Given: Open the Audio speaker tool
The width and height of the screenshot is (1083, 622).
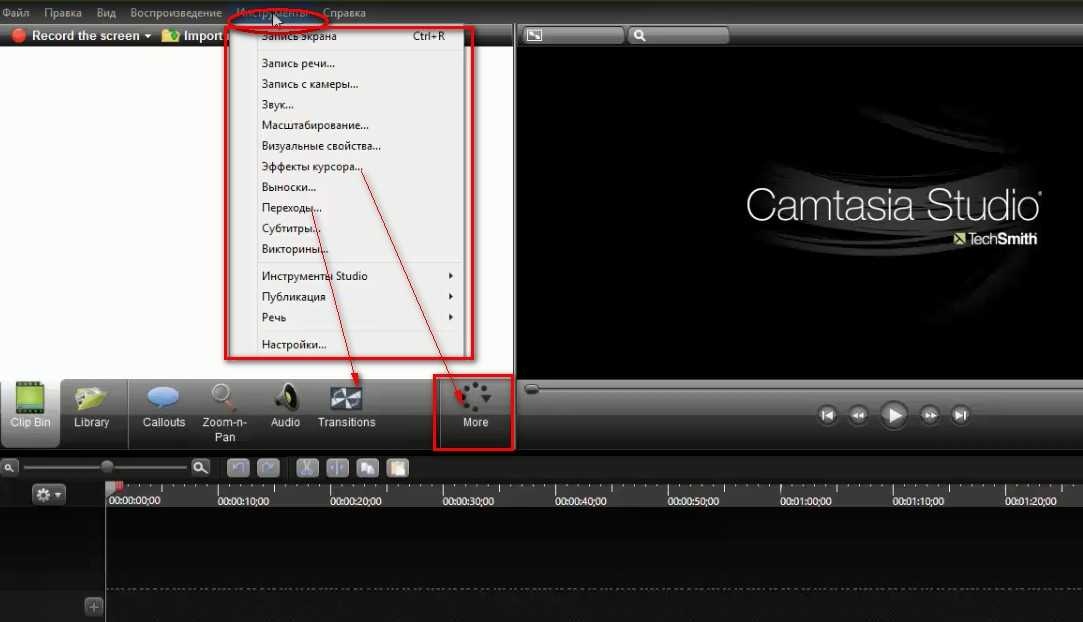Looking at the screenshot, I should click(285, 406).
